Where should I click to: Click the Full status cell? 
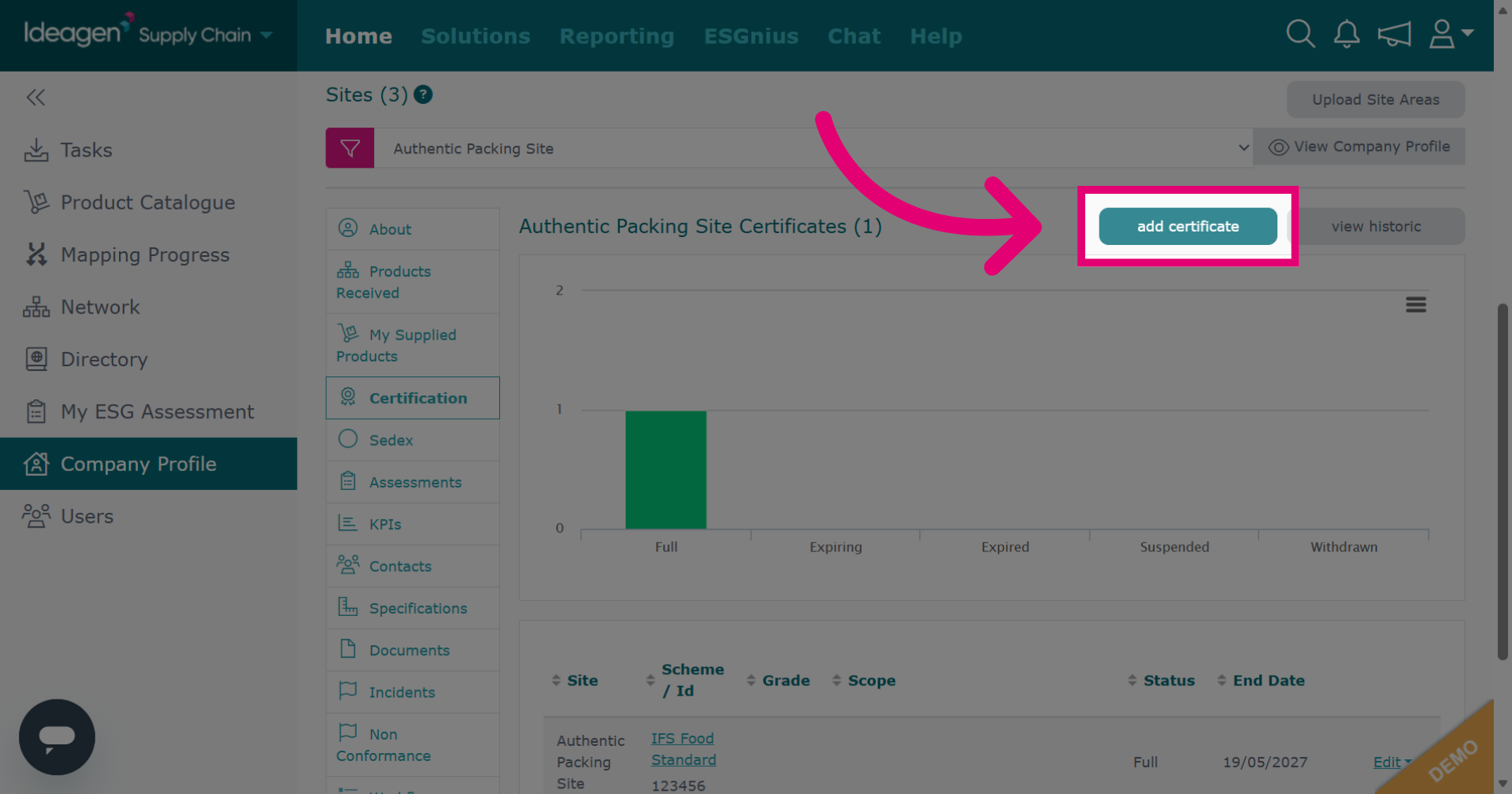[1145, 762]
